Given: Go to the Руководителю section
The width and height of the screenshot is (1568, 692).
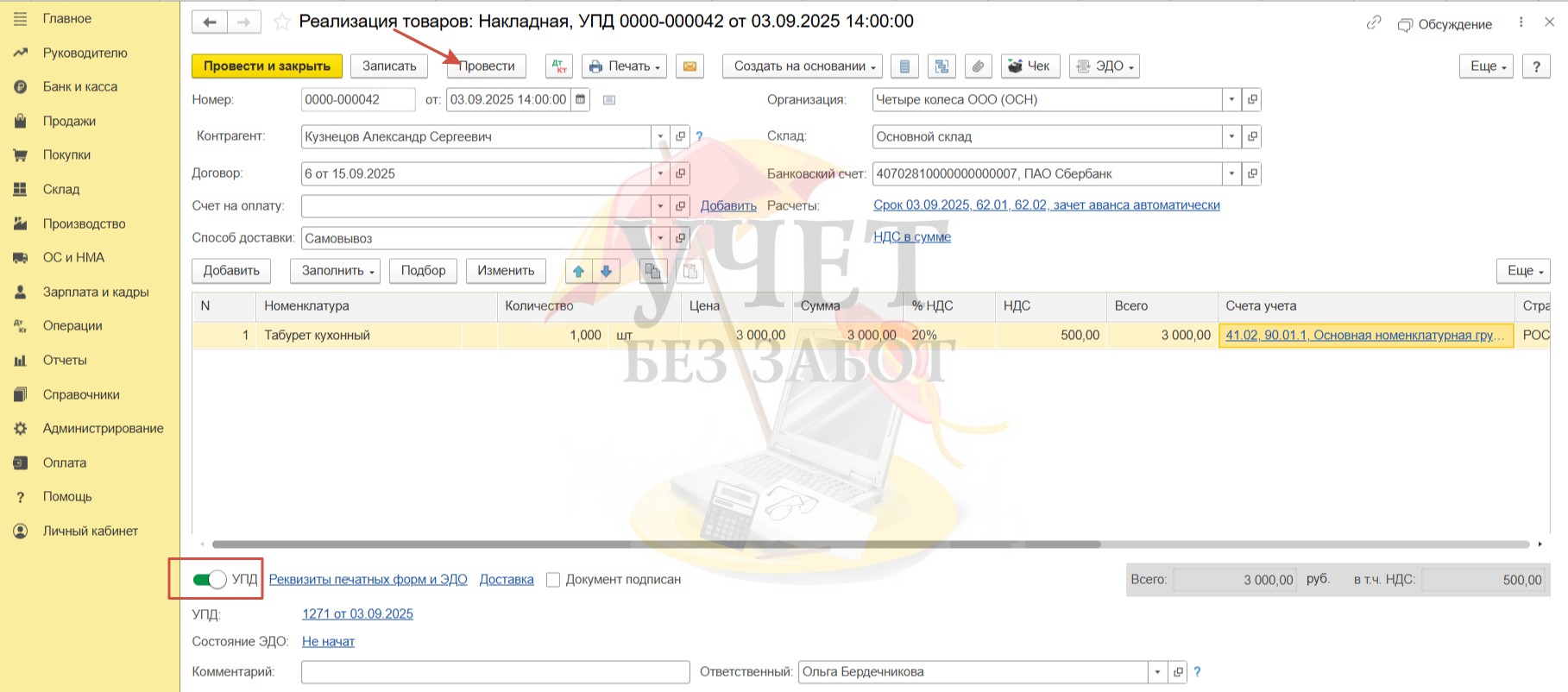Looking at the screenshot, I should (x=85, y=53).
